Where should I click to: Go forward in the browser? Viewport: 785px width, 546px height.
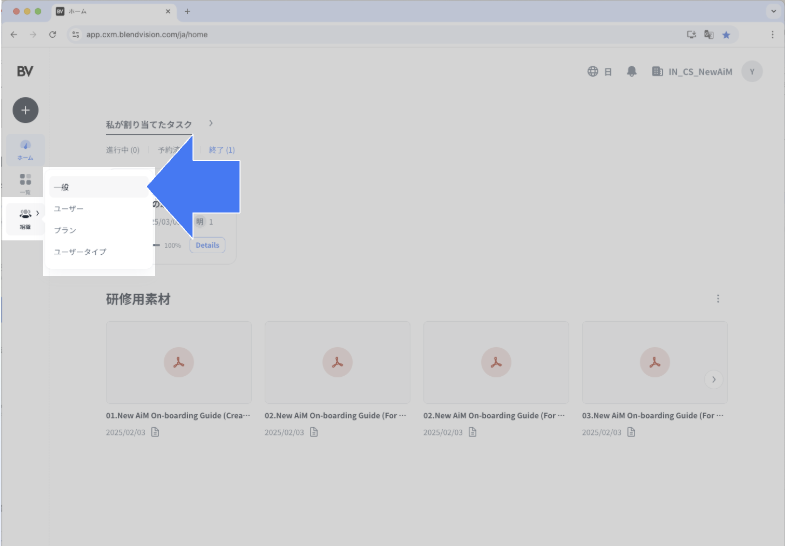click(x=33, y=35)
